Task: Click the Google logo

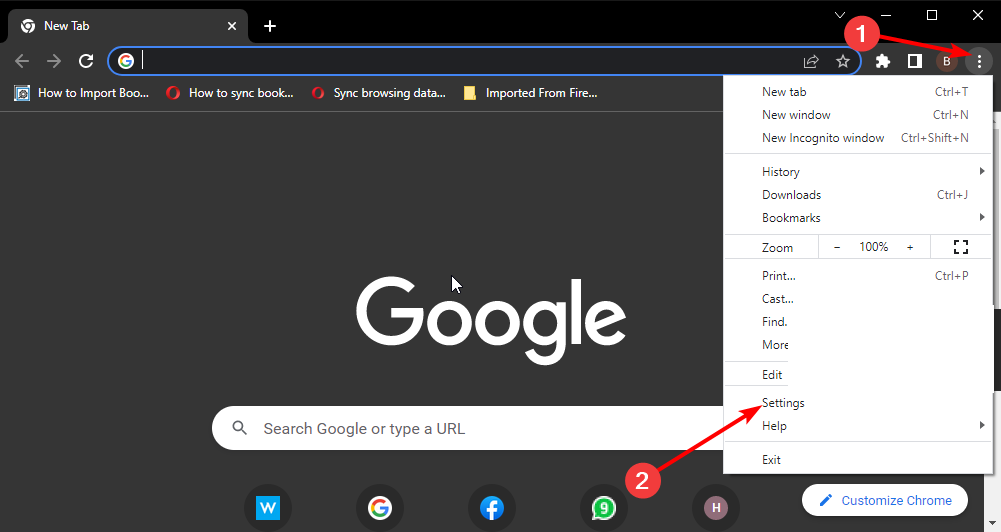Action: point(490,319)
